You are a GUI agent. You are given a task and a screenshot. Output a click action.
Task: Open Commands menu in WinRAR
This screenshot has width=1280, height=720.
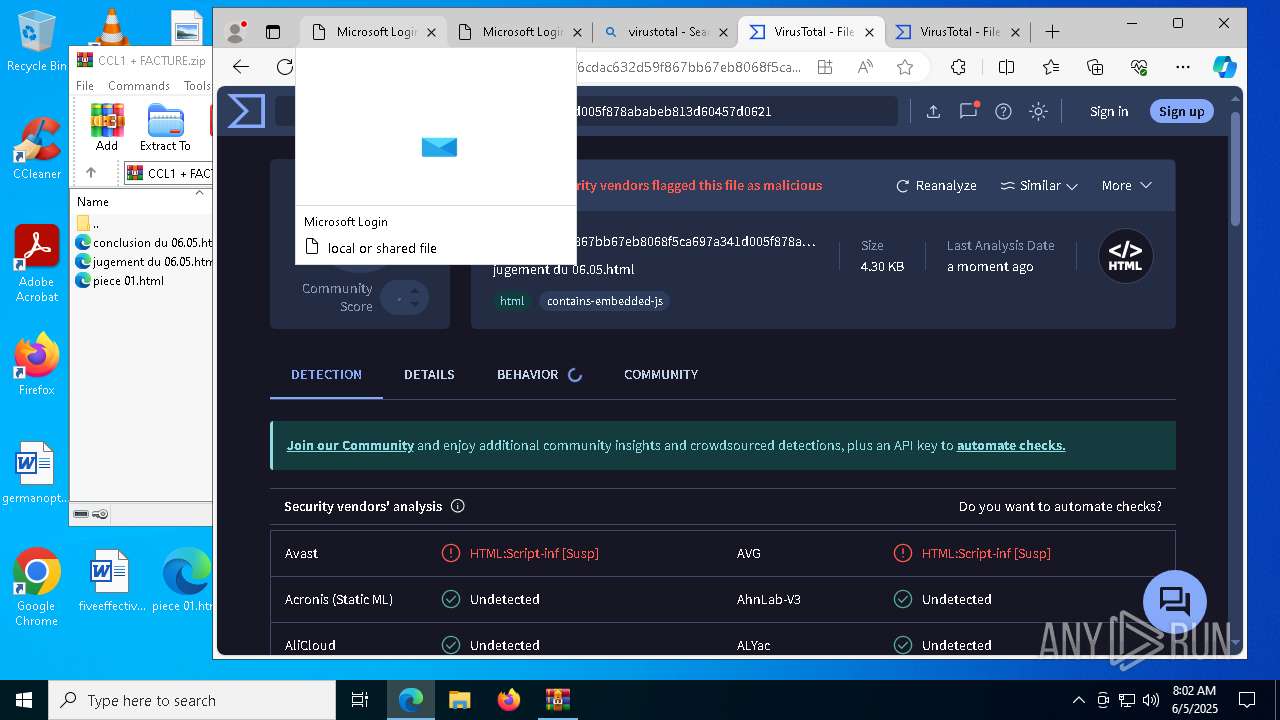click(x=139, y=86)
